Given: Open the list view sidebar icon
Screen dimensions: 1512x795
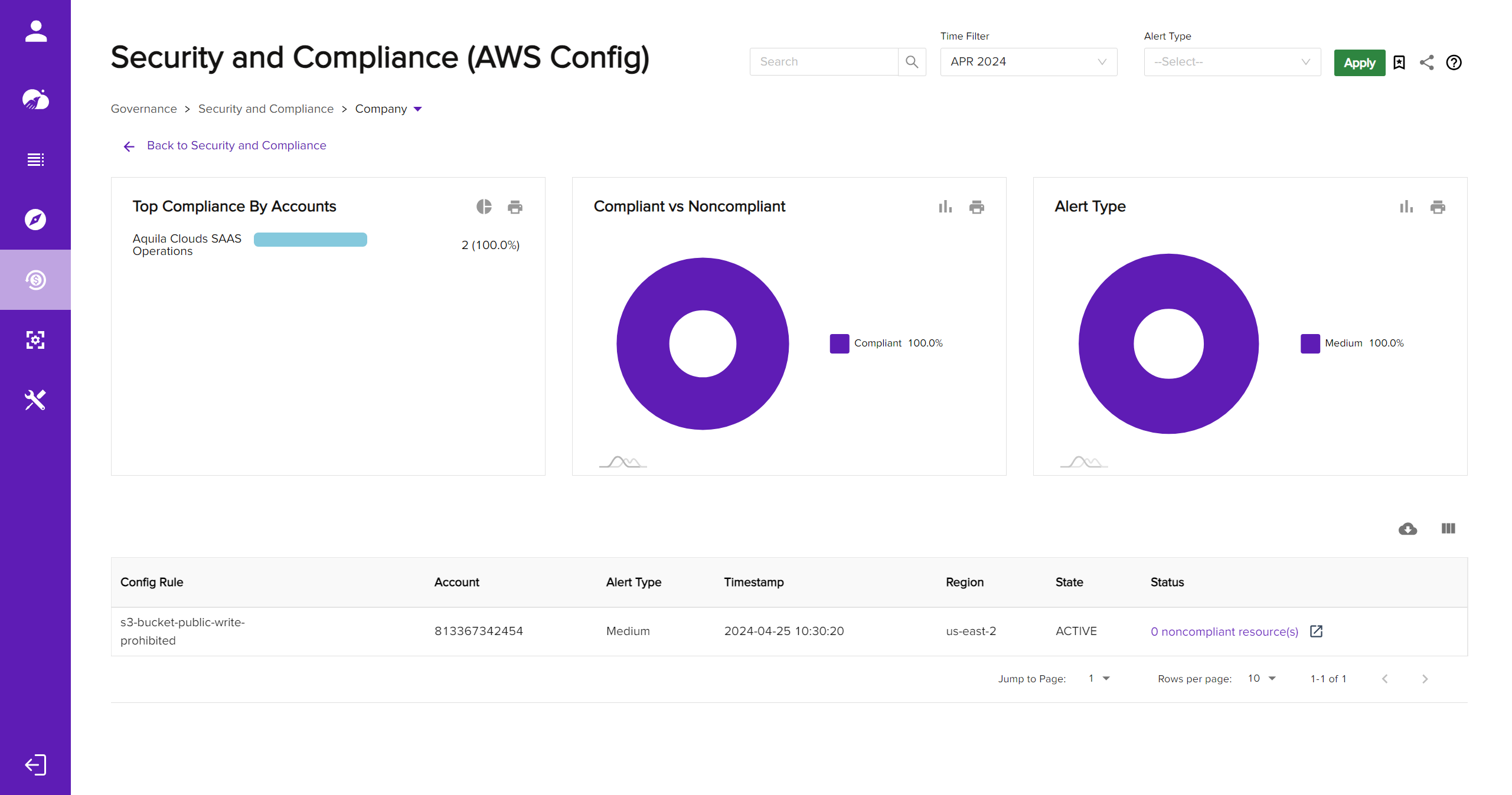Looking at the screenshot, I should tap(35, 159).
